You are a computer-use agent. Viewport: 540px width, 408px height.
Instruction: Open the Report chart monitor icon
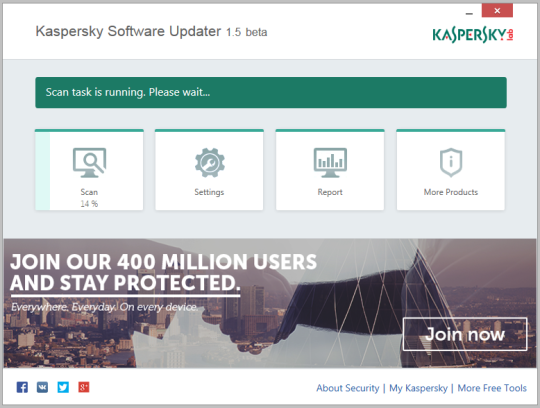point(330,163)
